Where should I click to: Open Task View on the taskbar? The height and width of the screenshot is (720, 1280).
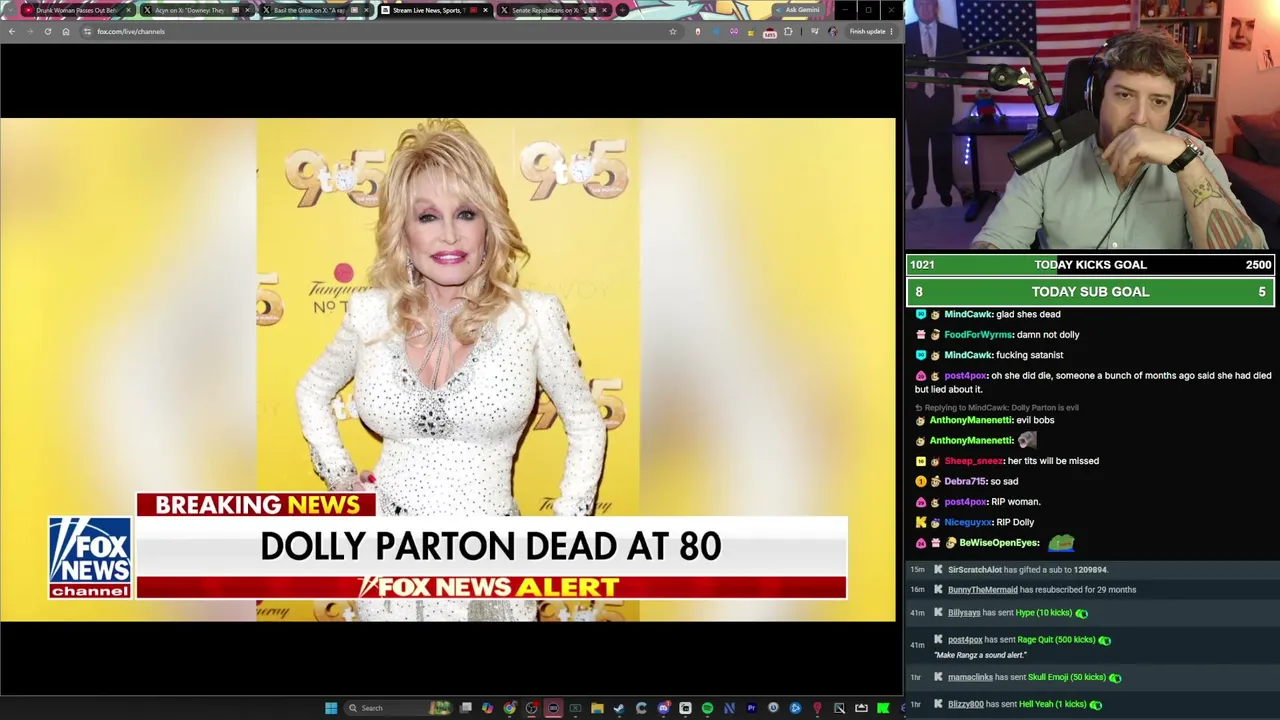point(466,708)
